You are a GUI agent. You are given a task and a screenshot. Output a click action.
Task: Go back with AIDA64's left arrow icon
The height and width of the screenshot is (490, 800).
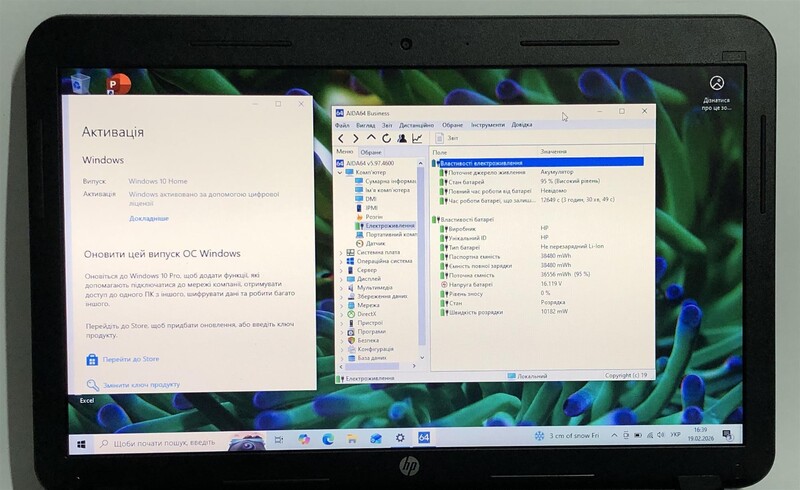(341, 138)
